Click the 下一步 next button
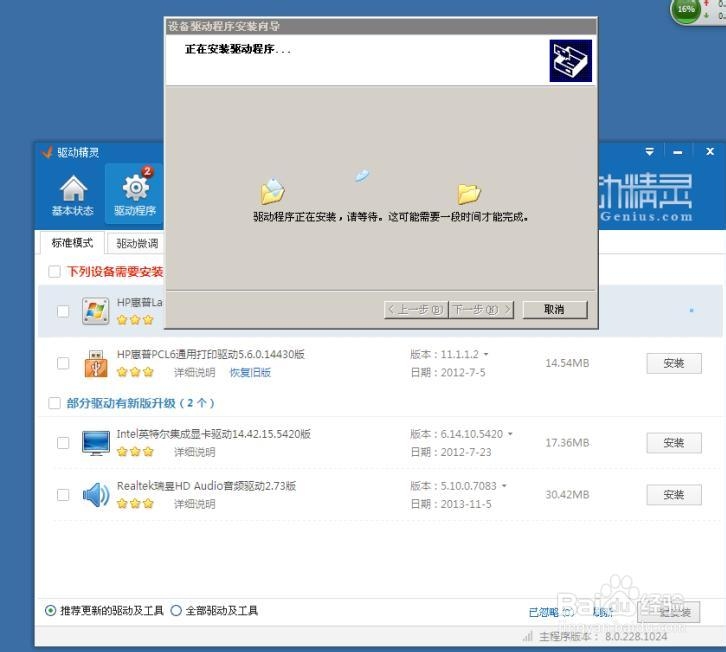726x652 pixels. click(x=481, y=309)
